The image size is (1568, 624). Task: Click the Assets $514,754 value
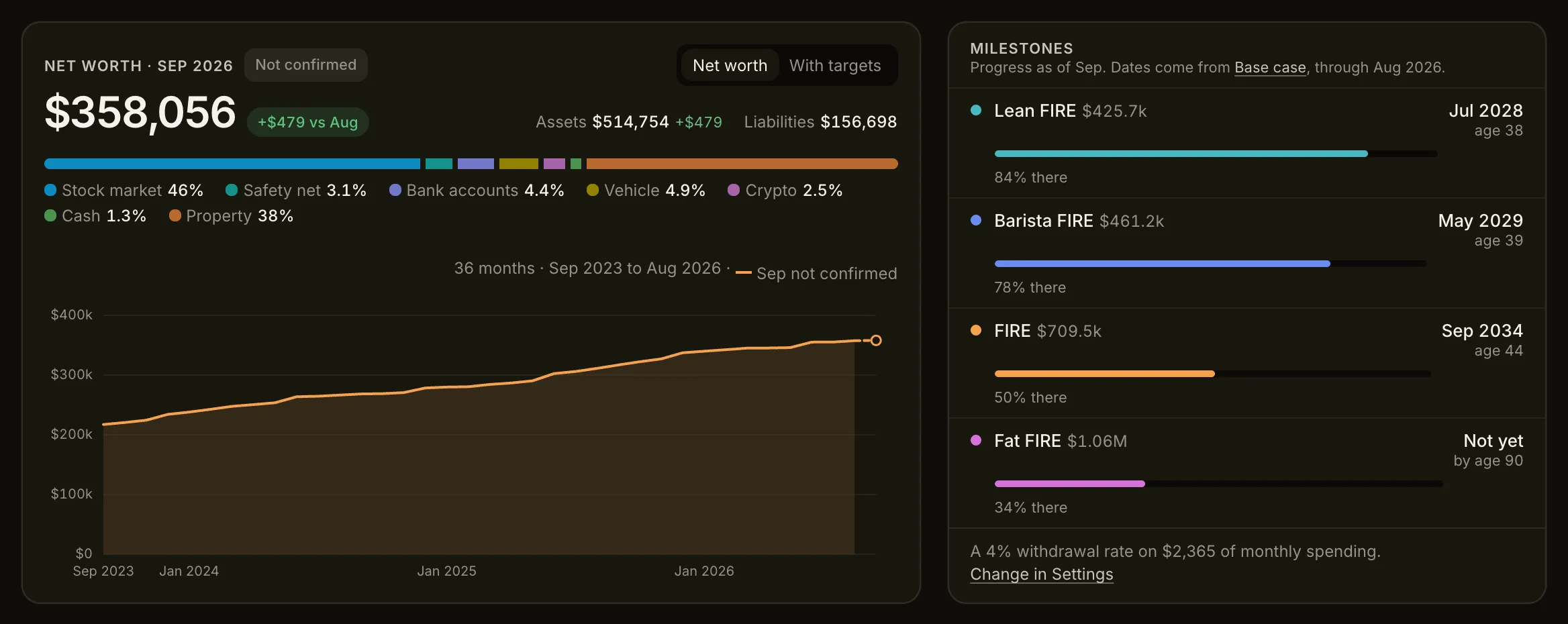[x=630, y=122]
